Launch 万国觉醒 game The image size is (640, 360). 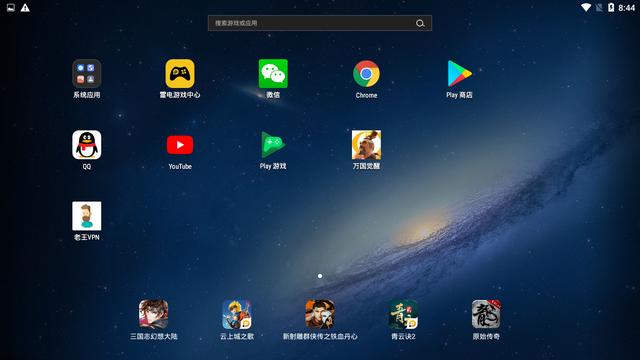tap(366, 145)
